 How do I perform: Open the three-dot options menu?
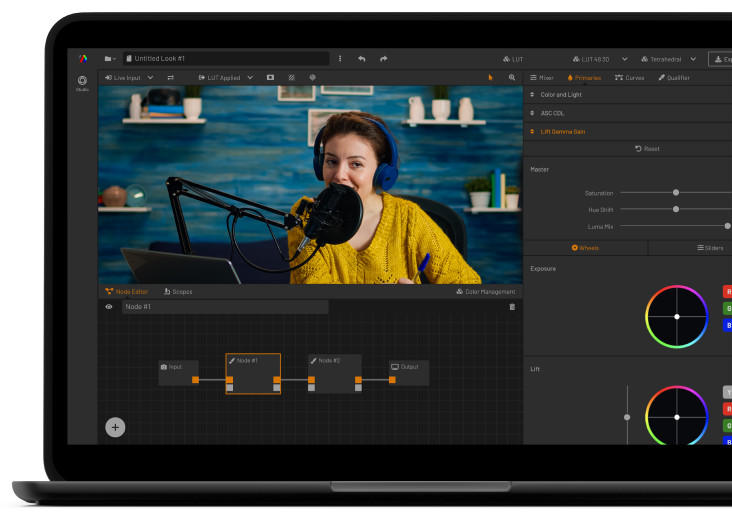point(340,58)
